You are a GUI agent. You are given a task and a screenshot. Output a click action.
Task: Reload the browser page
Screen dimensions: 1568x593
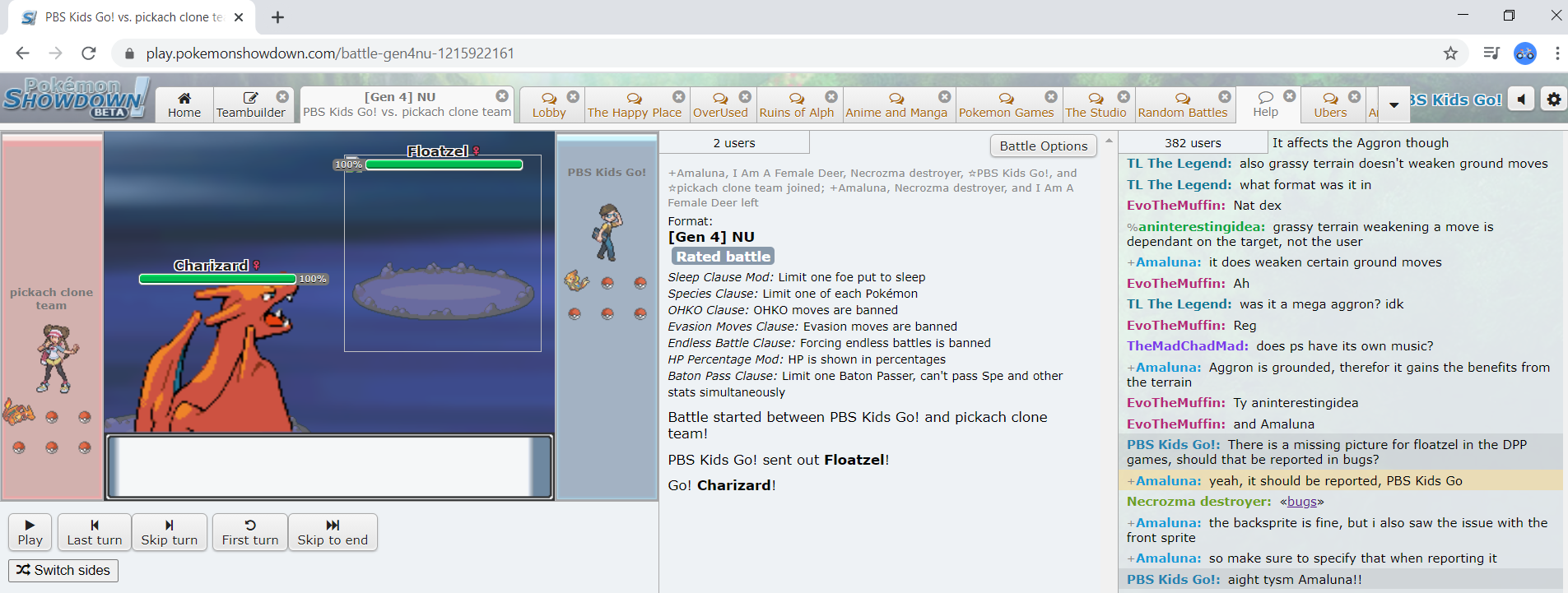point(89,53)
